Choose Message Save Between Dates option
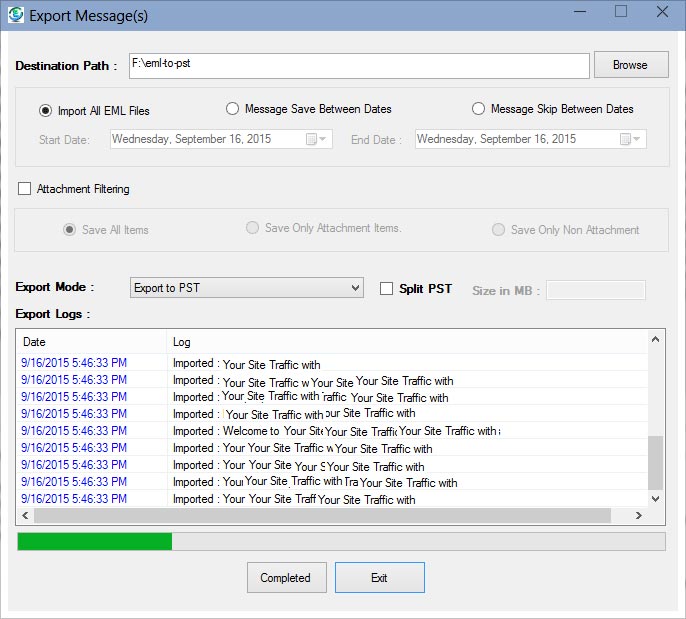This screenshot has height=619, width=686. pyautogui.click(x=233, y=109)
